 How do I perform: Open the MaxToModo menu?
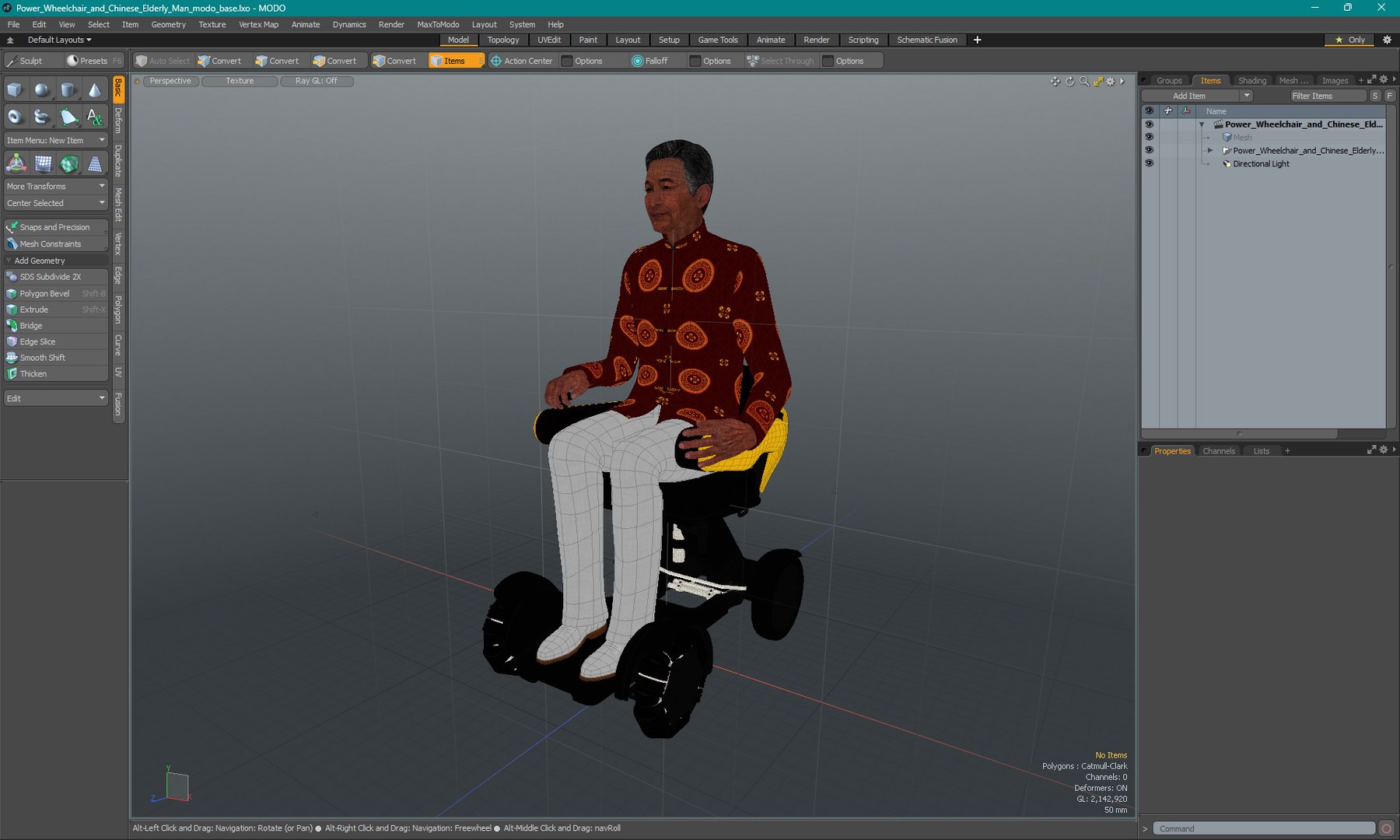(x=438, y=24)
